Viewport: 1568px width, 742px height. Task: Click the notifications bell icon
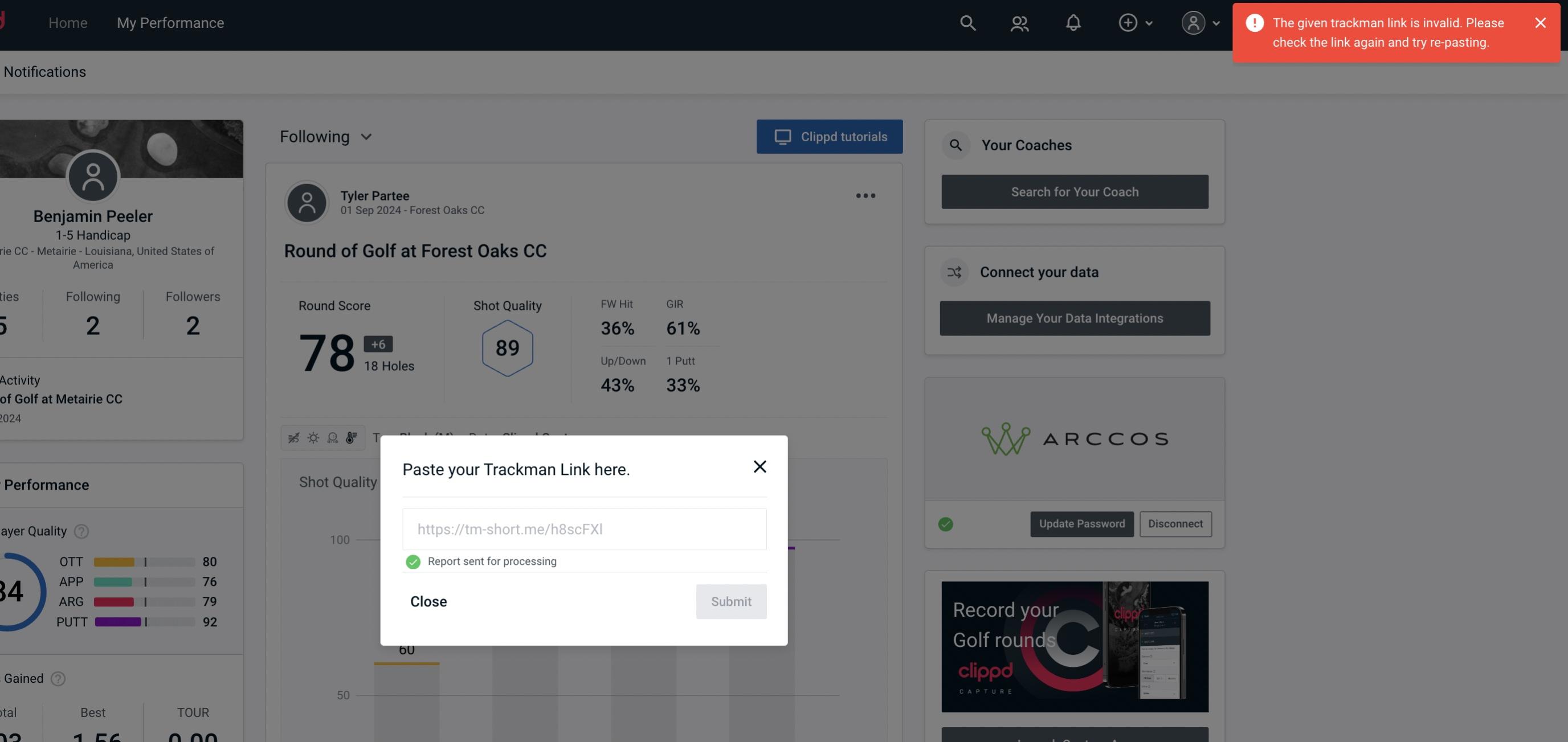[1073, 22]
